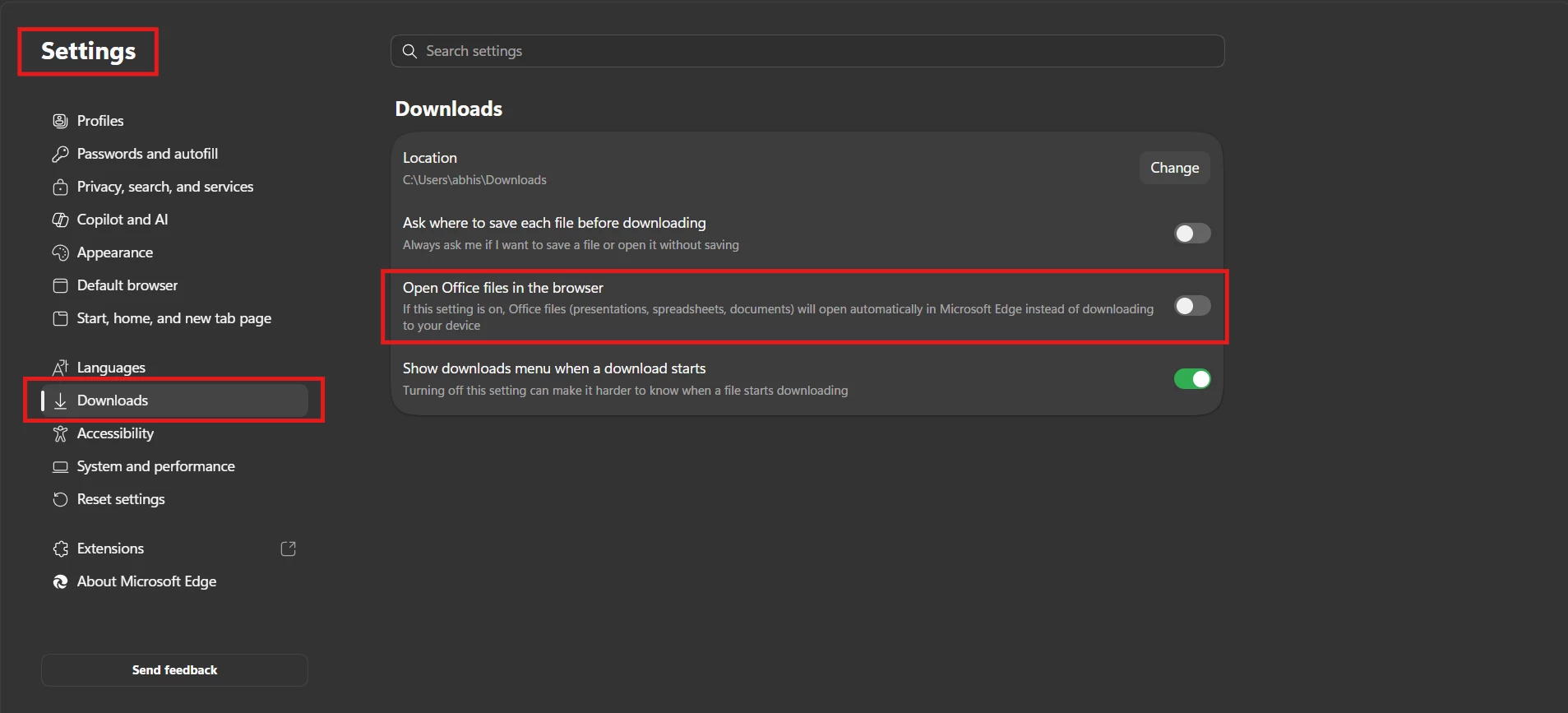Click the Change download location button
This screenshot has width=1568, height=713.
point(1174,168)
